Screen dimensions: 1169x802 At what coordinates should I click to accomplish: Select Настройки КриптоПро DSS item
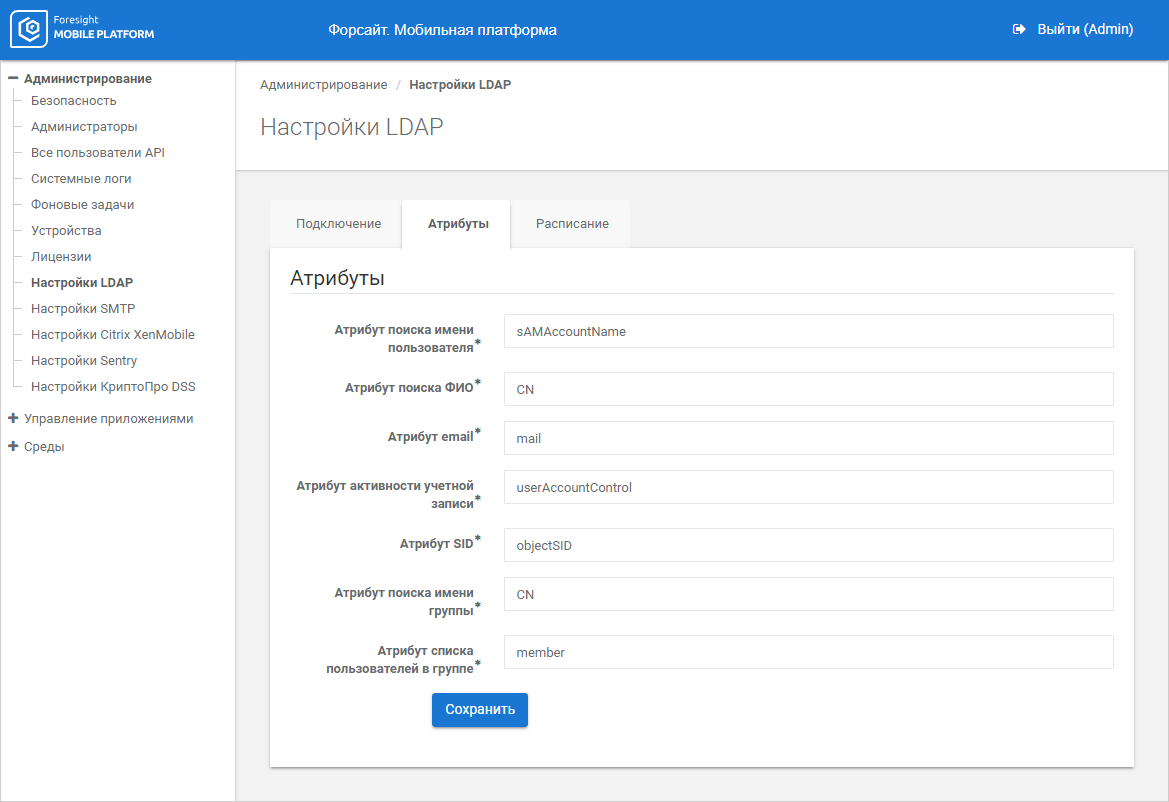pyautogui.click(x=106, y=387)
